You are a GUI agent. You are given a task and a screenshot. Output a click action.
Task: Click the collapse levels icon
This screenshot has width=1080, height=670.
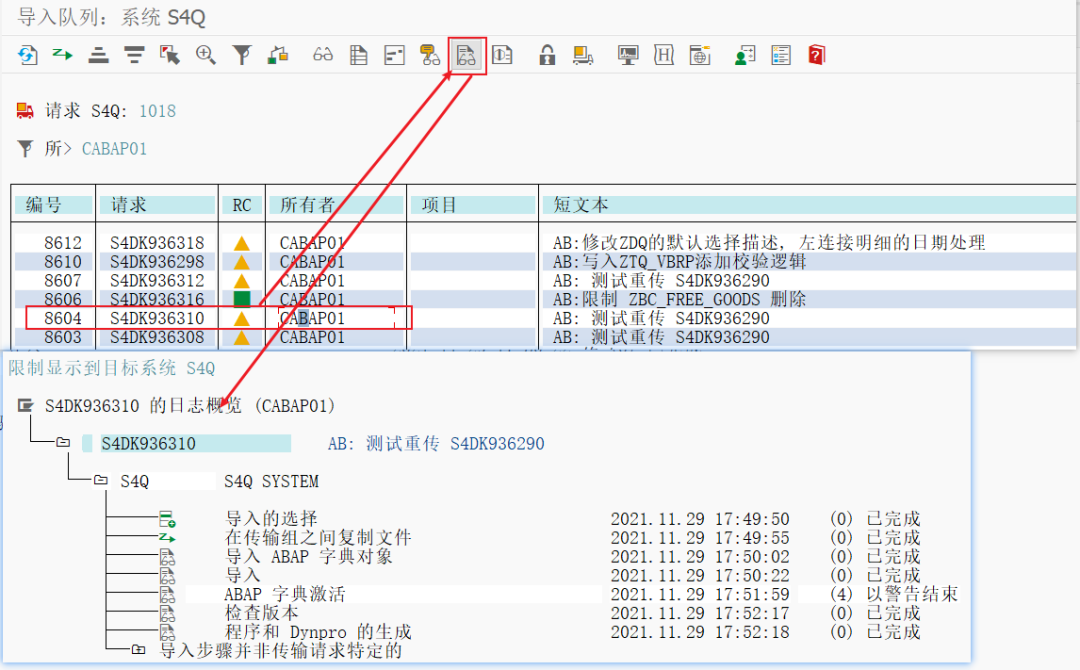tap(98, 55)
